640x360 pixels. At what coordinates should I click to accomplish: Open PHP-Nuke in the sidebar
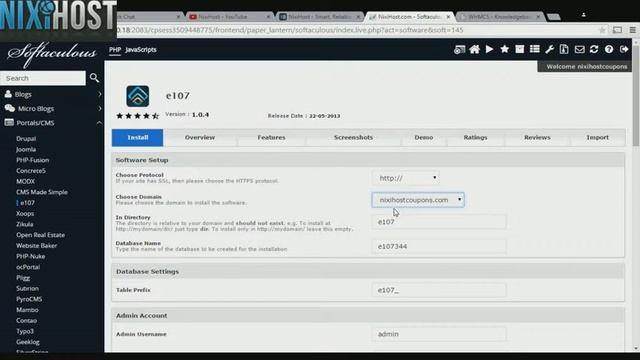(31, 256)
